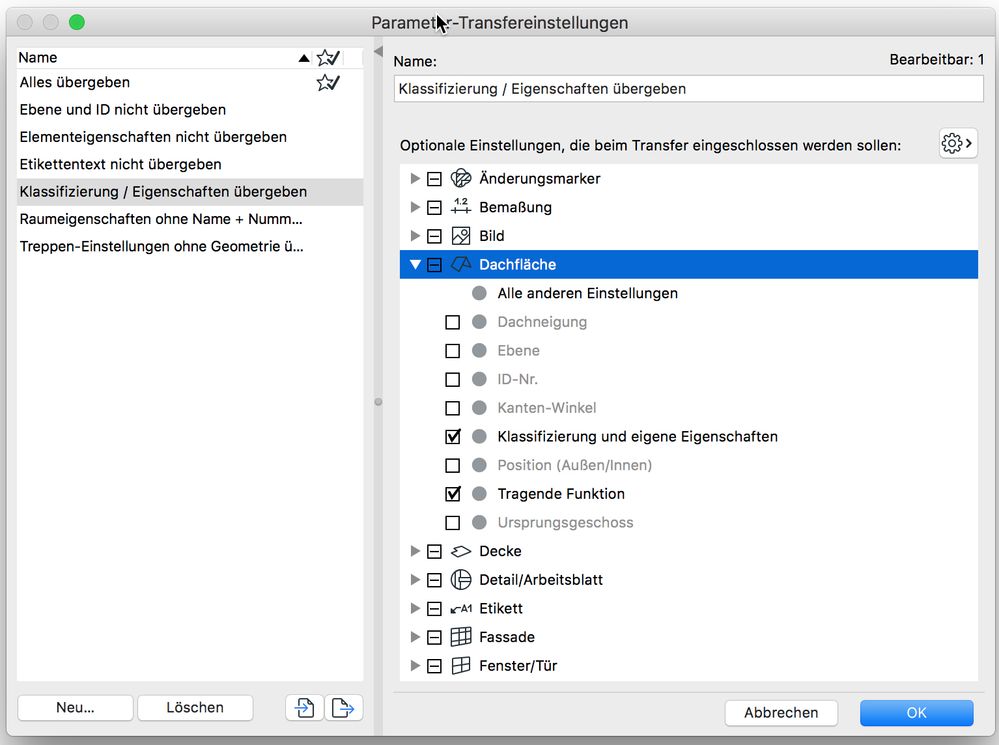Click the Bild image icon

tap(459, 235)
